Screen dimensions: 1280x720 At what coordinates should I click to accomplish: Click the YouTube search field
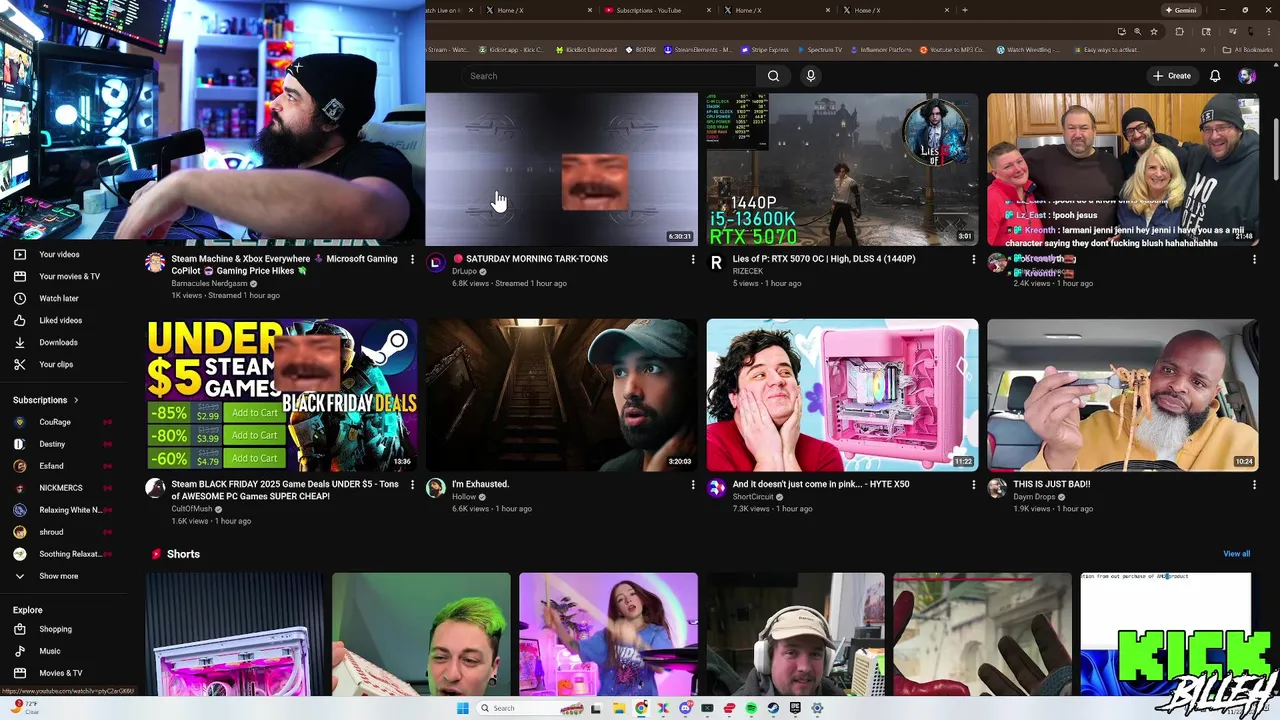coord(610,76)
